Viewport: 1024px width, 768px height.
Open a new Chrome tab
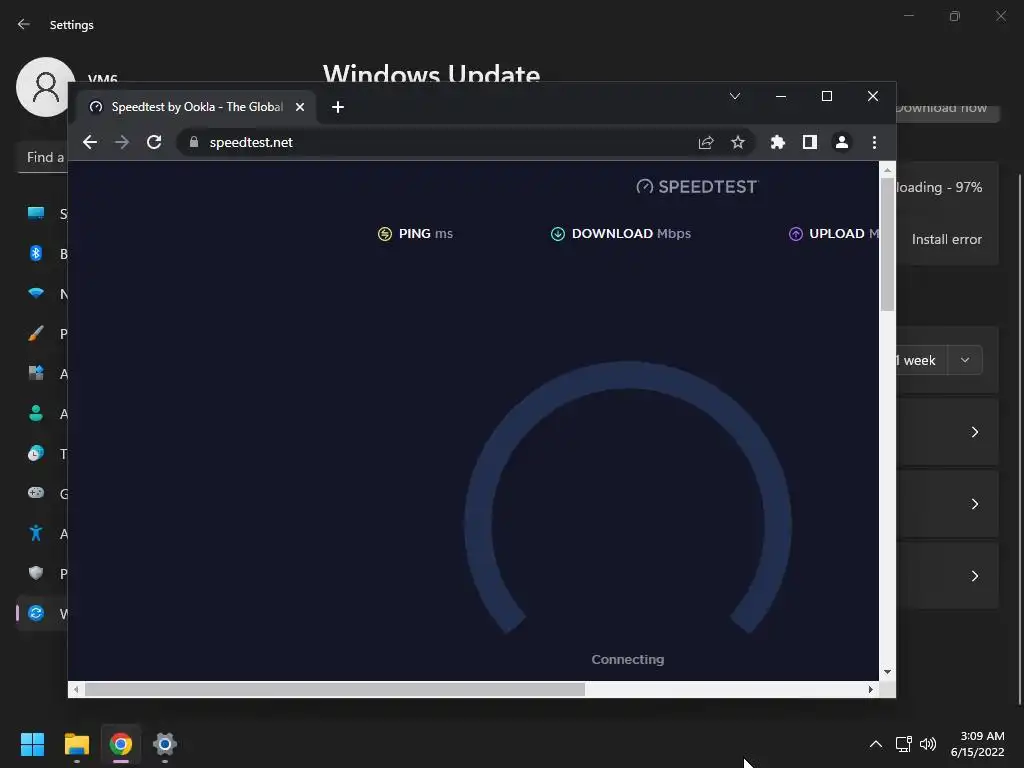(338, 107)
